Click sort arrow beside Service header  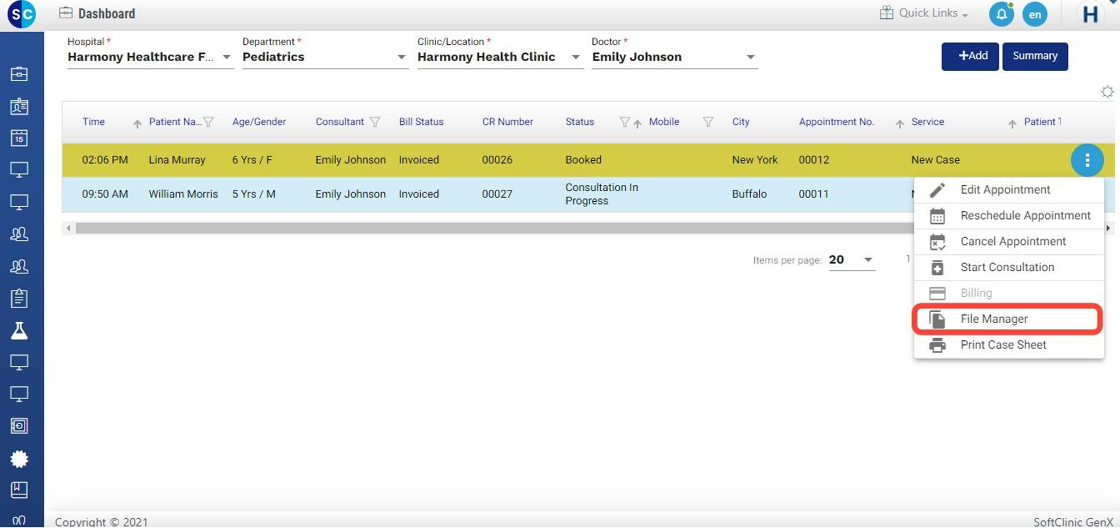[x=1012, y=124]
